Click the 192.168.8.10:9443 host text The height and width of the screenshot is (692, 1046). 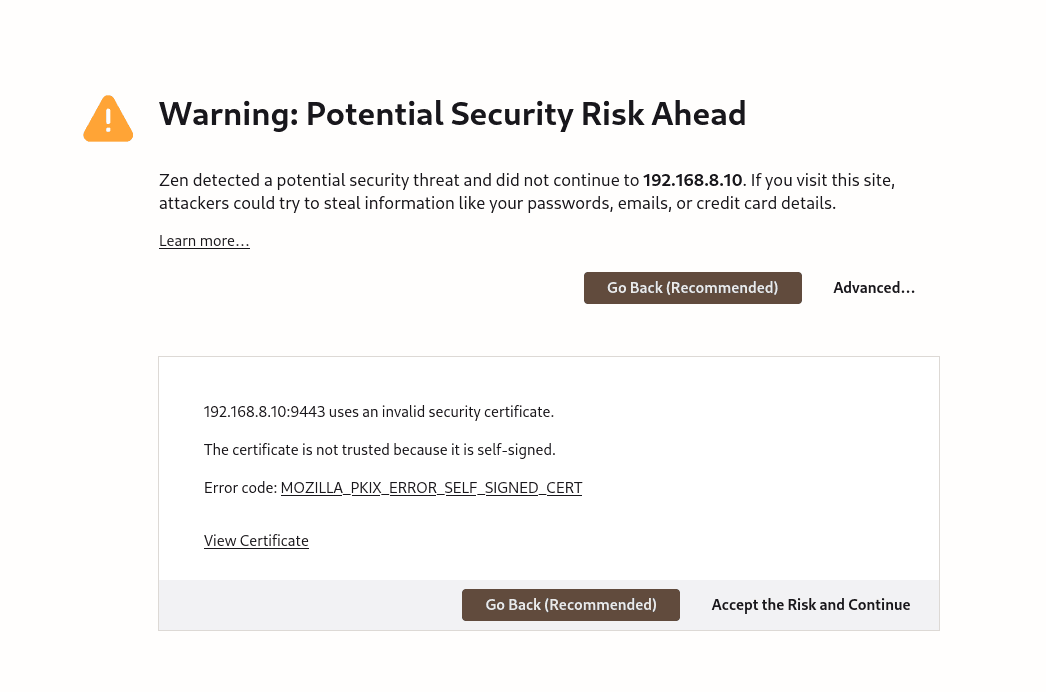click(264, 412)
